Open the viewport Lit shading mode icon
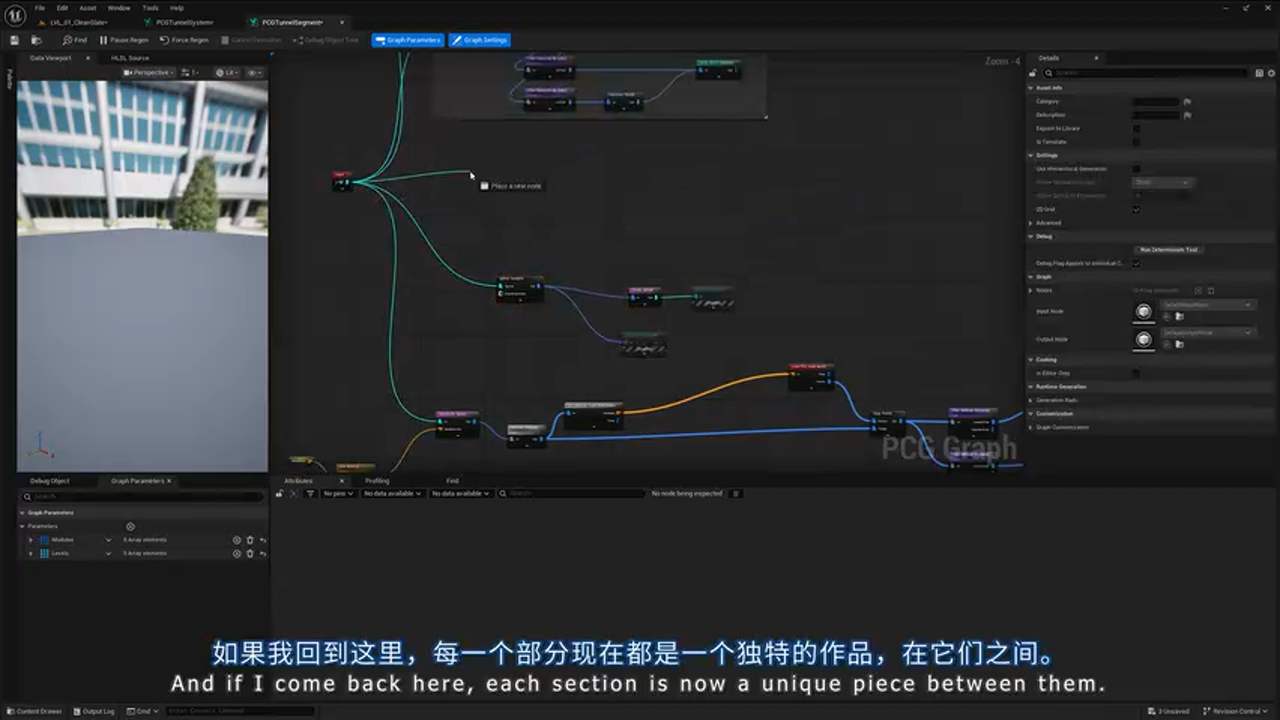The width and height of the screenshot is (1280, 720). click(222, 71)
